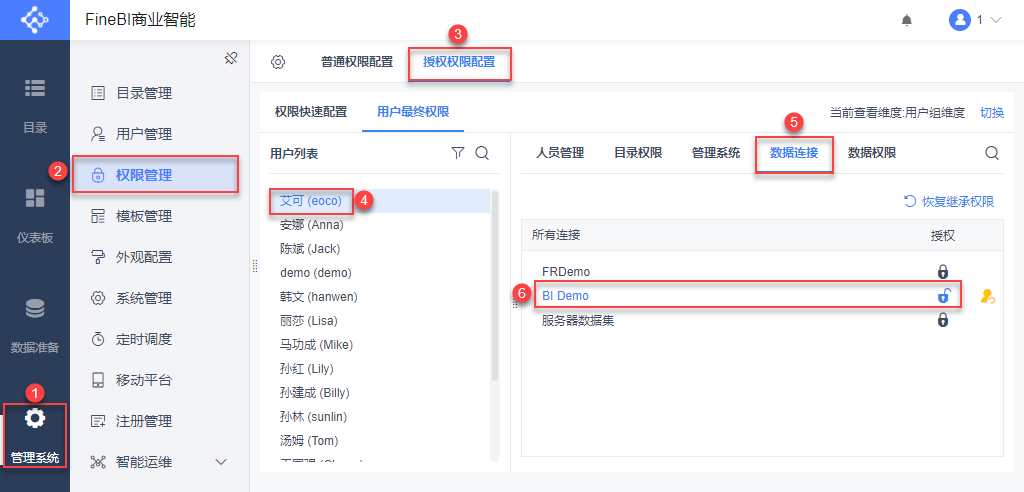Viewport: 1024px width, 492px height.
Task: Switch to the 普通权限配置 tab
Action: pos(357,62)
